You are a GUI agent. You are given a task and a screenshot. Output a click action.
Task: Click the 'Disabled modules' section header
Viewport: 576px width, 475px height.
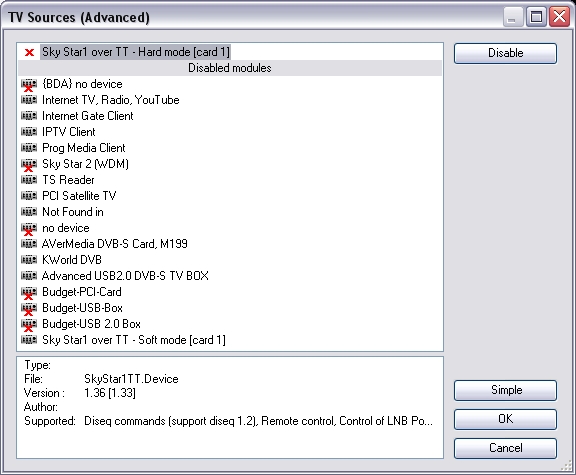[x=230, y=68]
